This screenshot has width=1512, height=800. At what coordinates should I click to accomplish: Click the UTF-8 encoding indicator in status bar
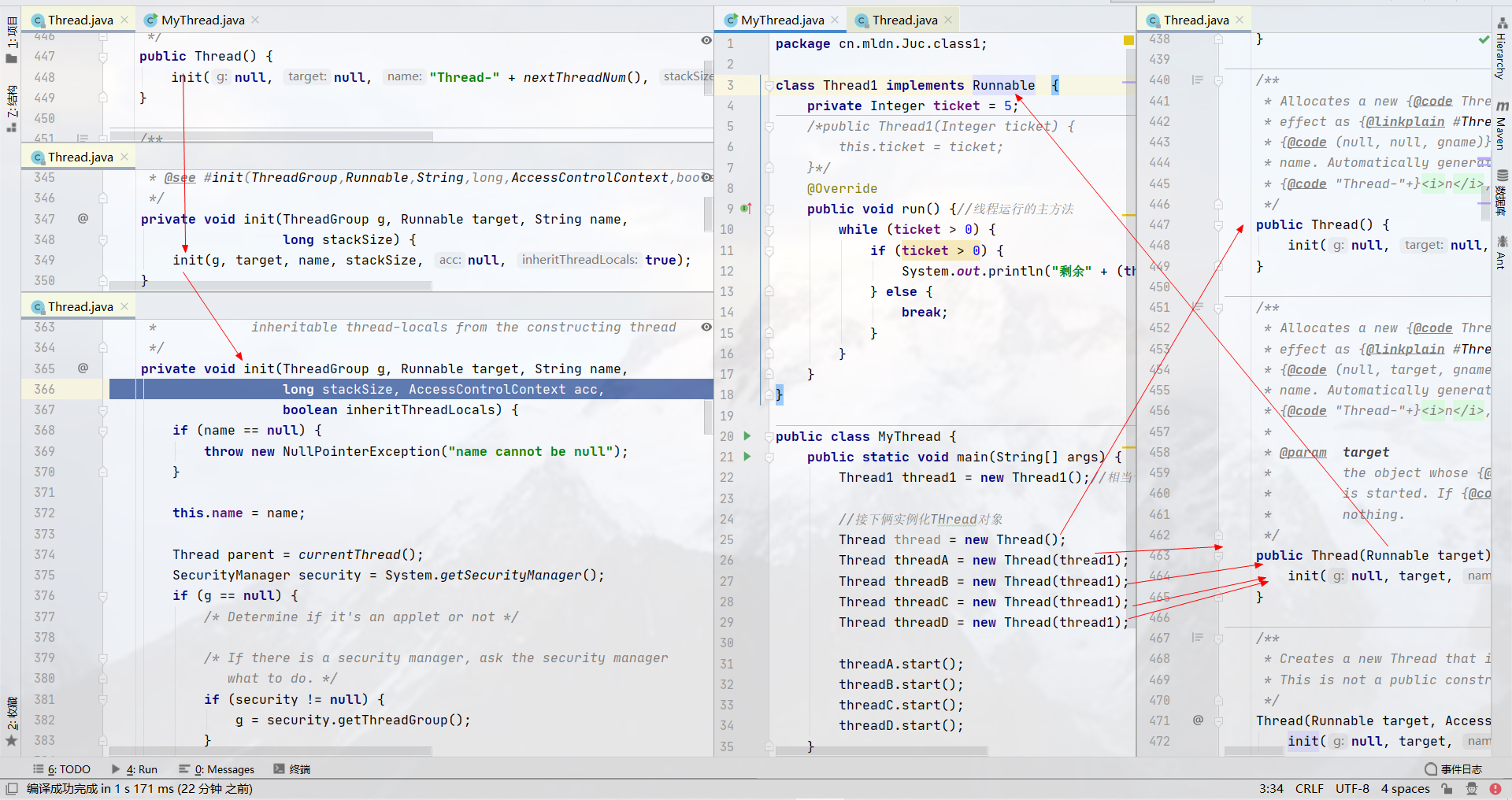[1351, 788]
